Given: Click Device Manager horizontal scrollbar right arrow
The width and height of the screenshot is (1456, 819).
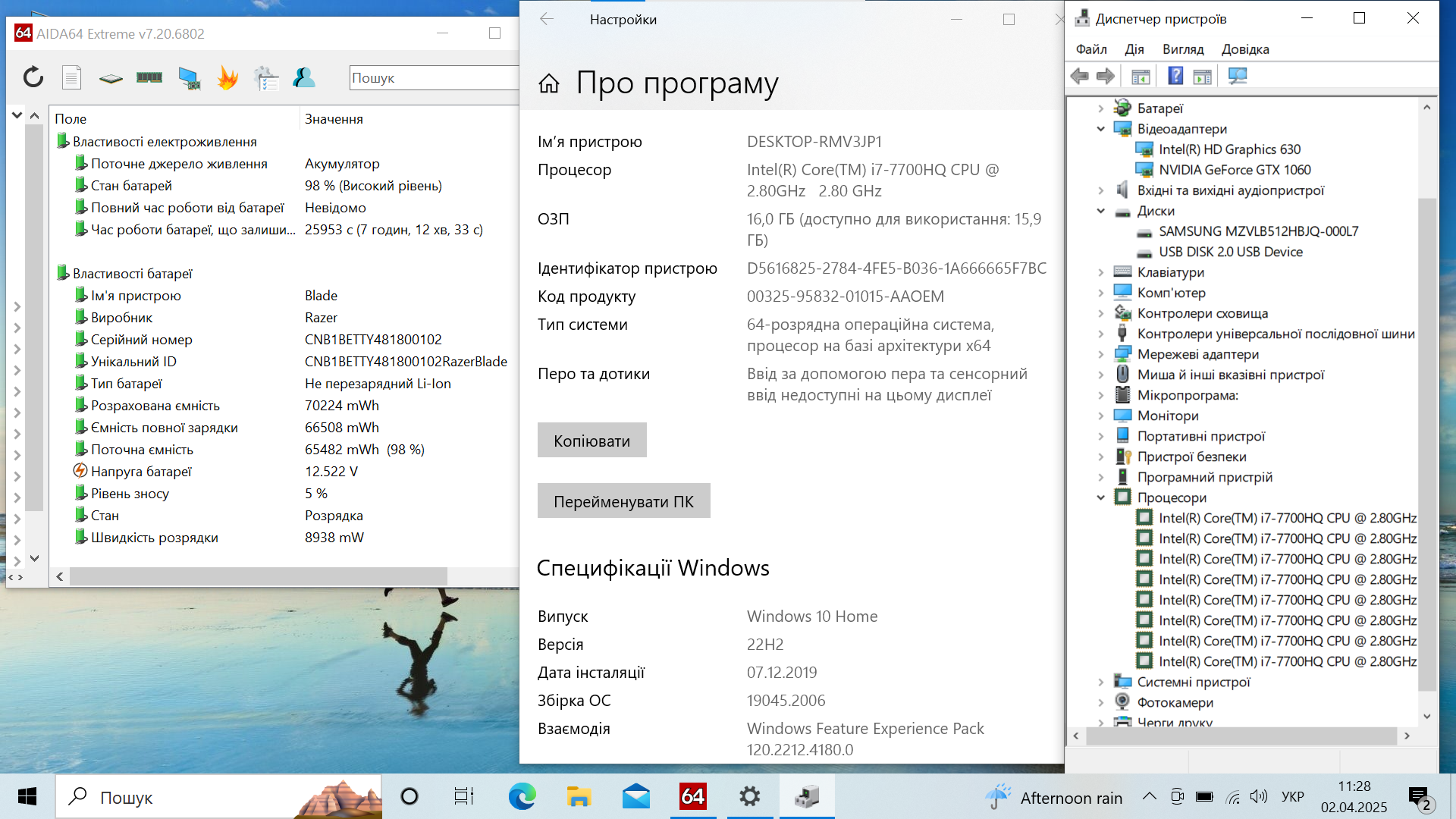Looking at the screenshot, I should click(1407, 736).
